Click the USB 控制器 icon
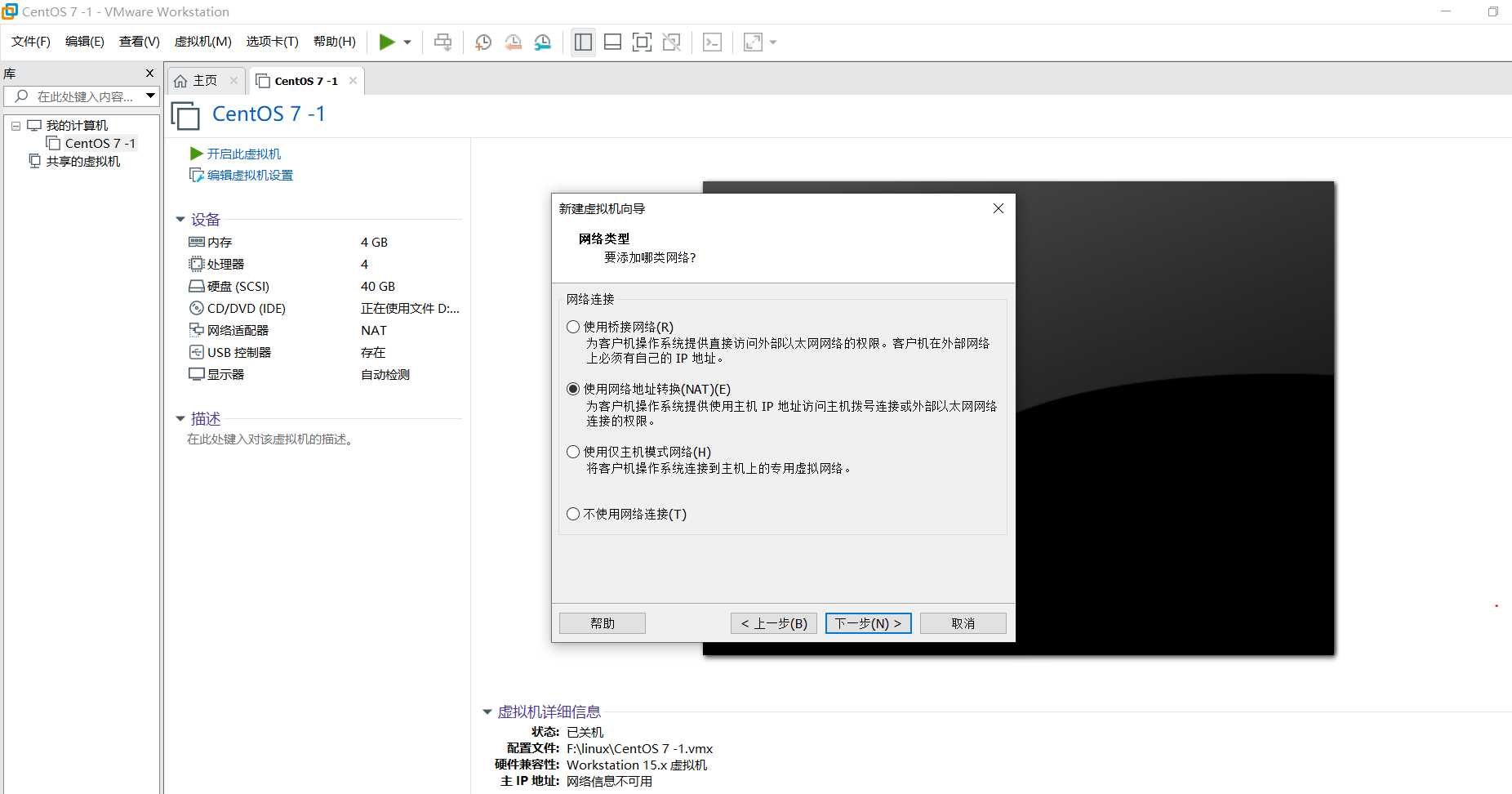 click(x=197, y=352)
